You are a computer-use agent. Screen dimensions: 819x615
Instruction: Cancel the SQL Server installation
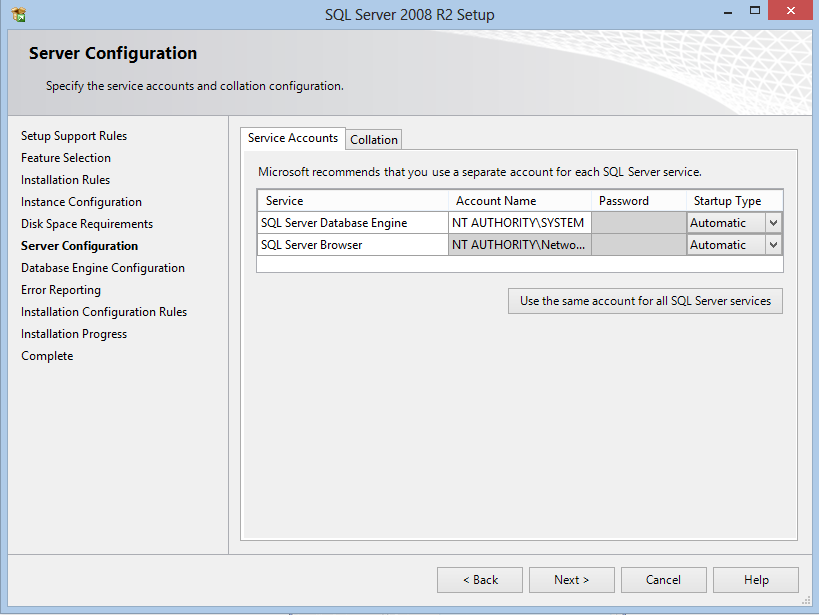coord(663,580)
